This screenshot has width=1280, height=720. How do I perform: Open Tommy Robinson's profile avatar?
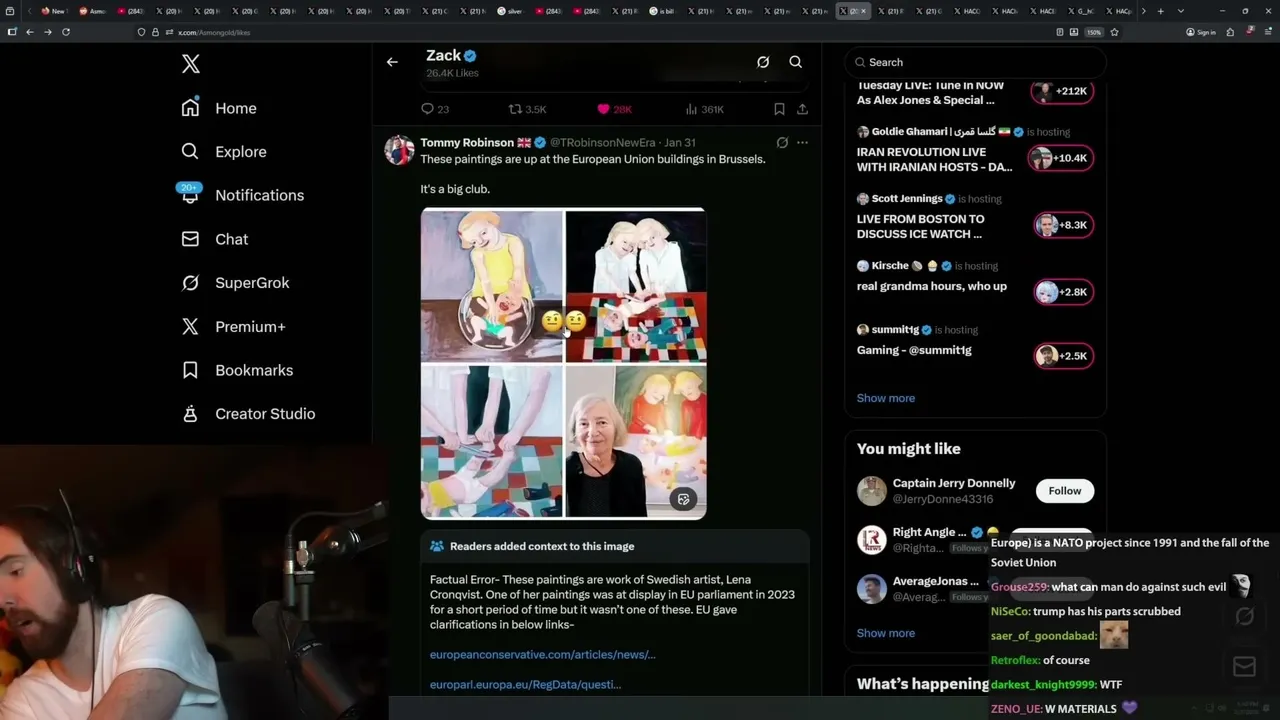(x=399, y=150)
